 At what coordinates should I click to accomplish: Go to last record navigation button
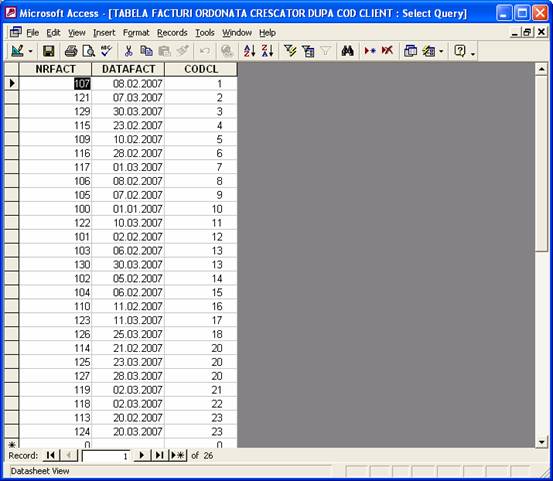coord(159,455)
